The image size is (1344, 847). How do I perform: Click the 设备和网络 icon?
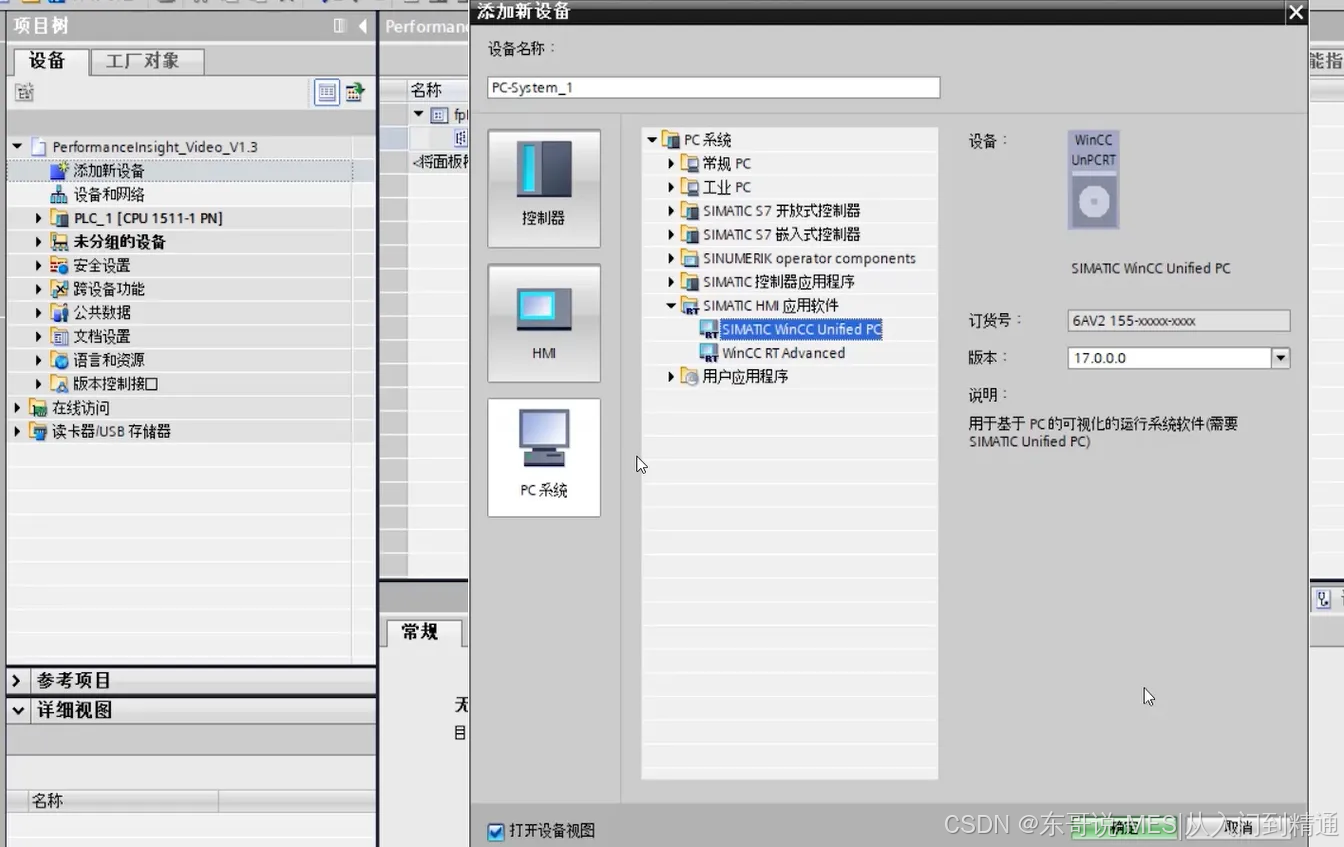tap(59, 195)
